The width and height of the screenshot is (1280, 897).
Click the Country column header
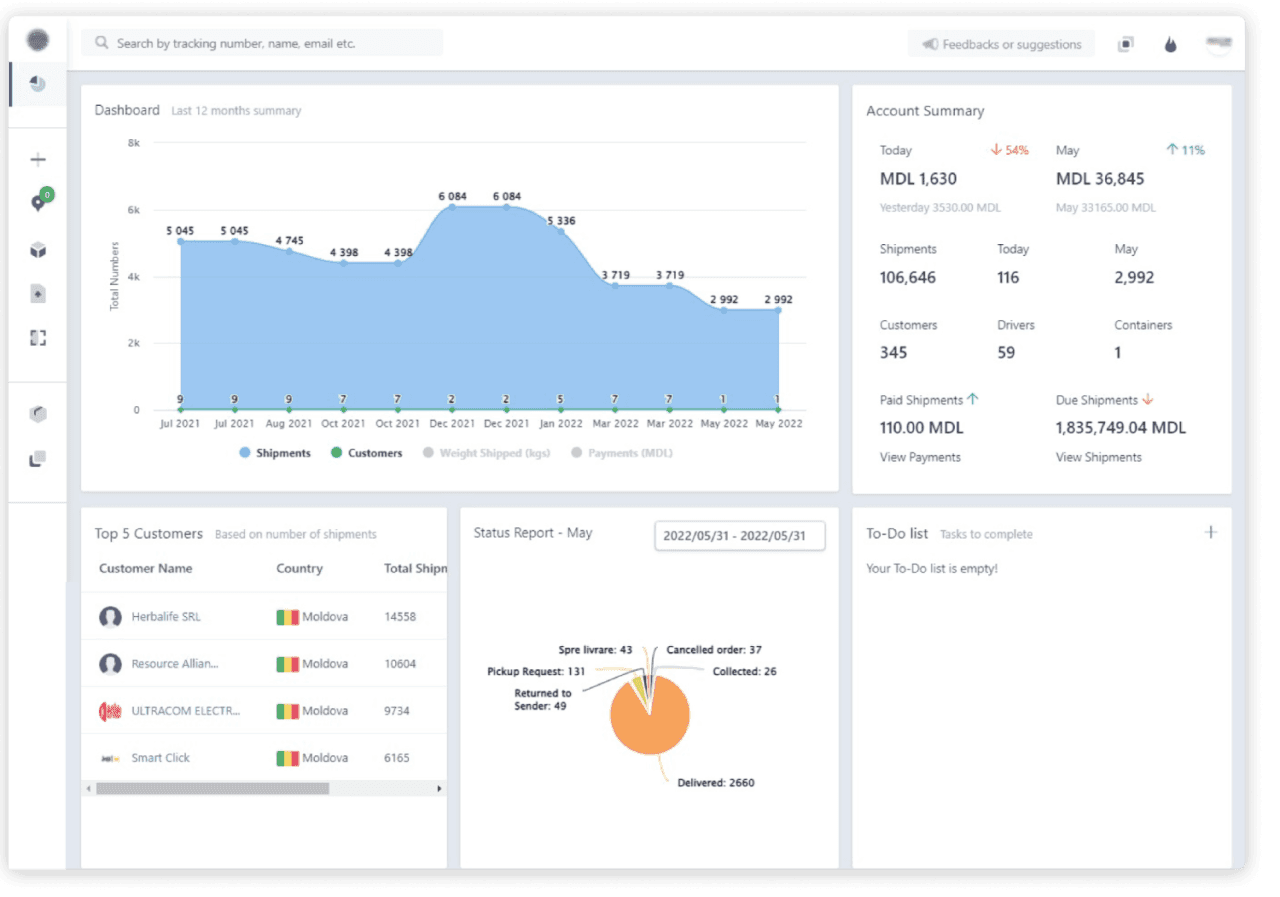tap(299, 568)
